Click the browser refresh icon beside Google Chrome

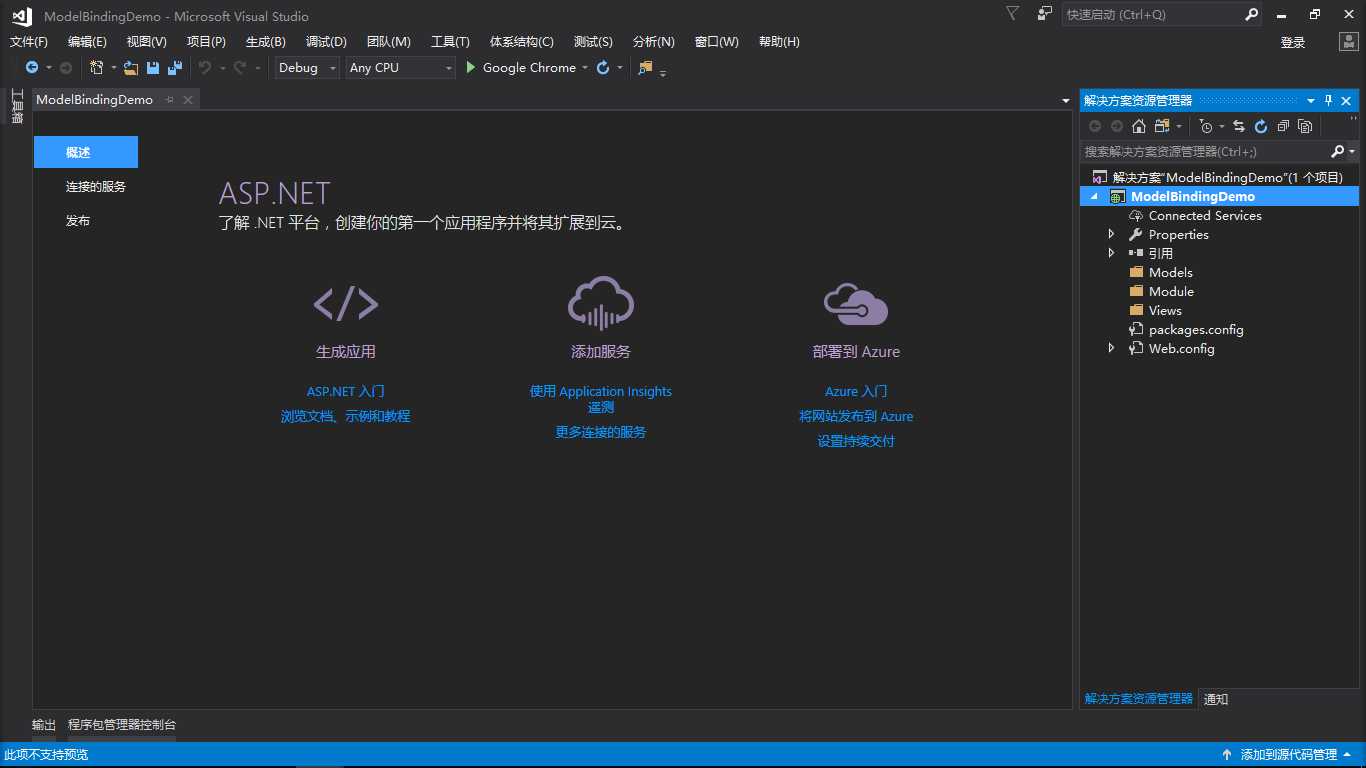[603, 68]
